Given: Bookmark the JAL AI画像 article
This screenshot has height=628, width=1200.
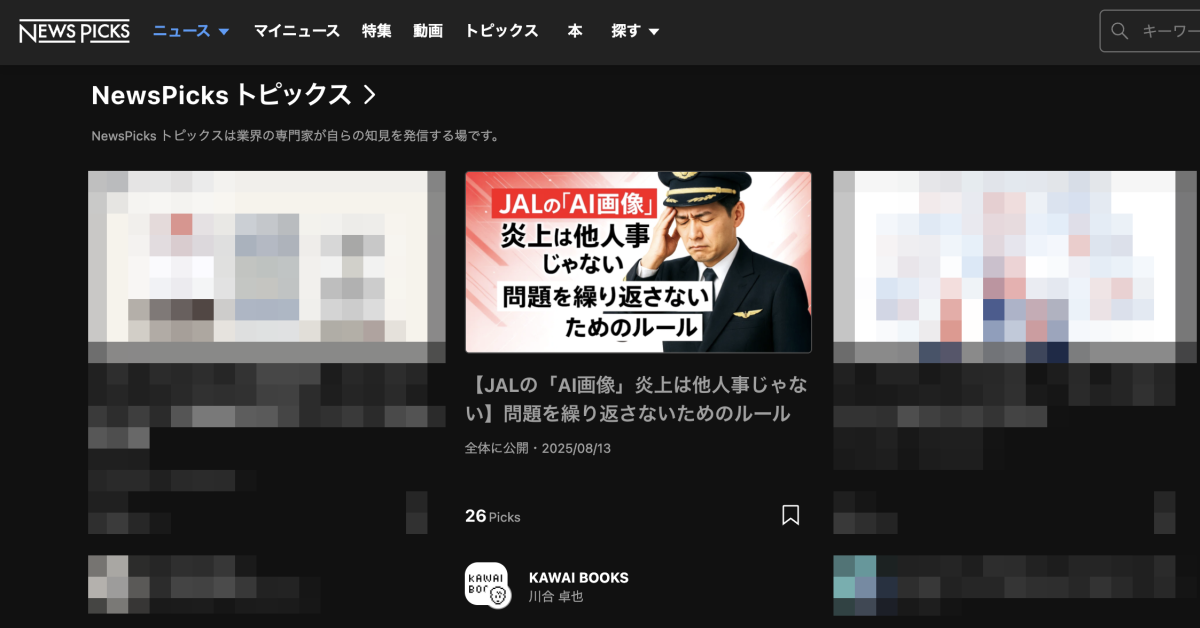Looking at the screenshot, I should point(790,515).
